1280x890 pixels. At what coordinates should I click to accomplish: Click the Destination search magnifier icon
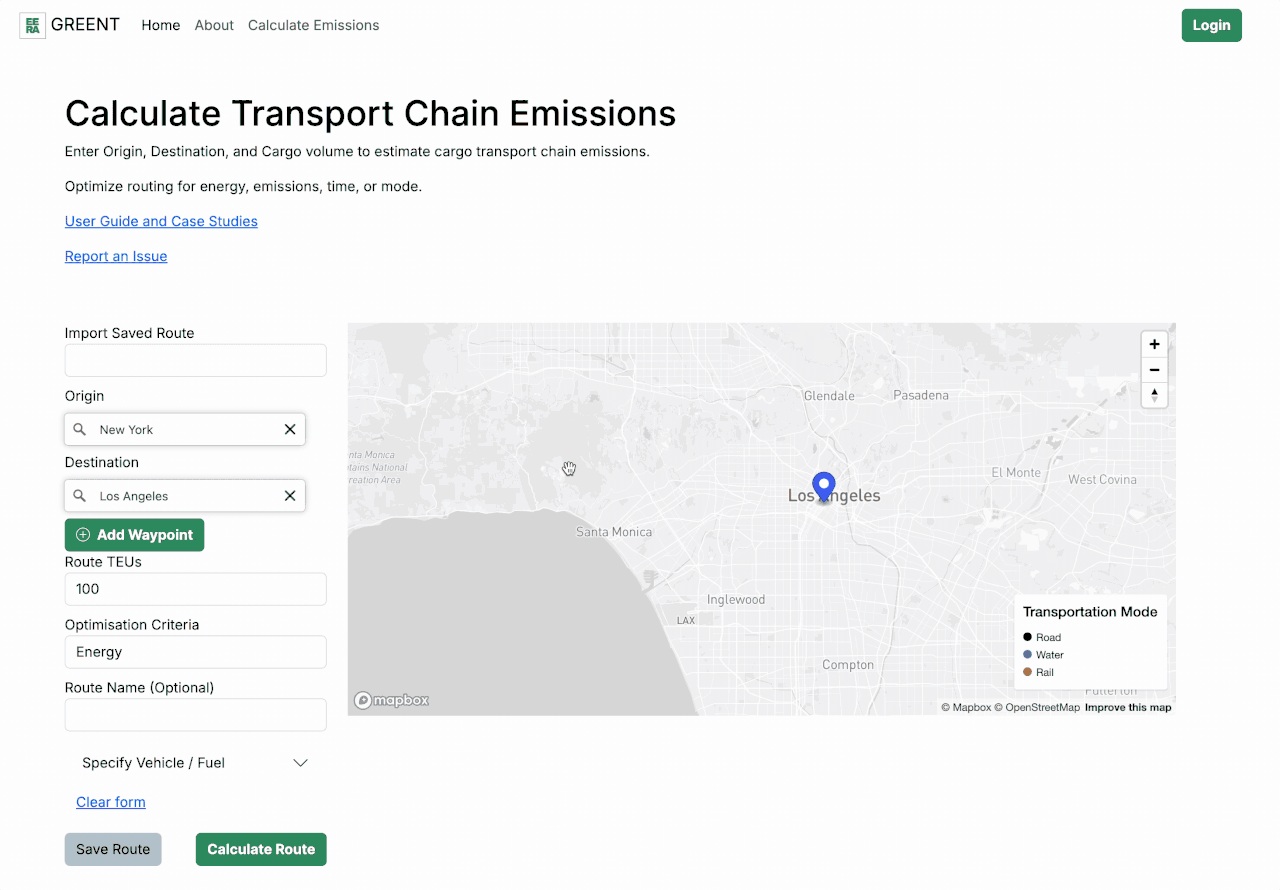(x=80, y=496)
